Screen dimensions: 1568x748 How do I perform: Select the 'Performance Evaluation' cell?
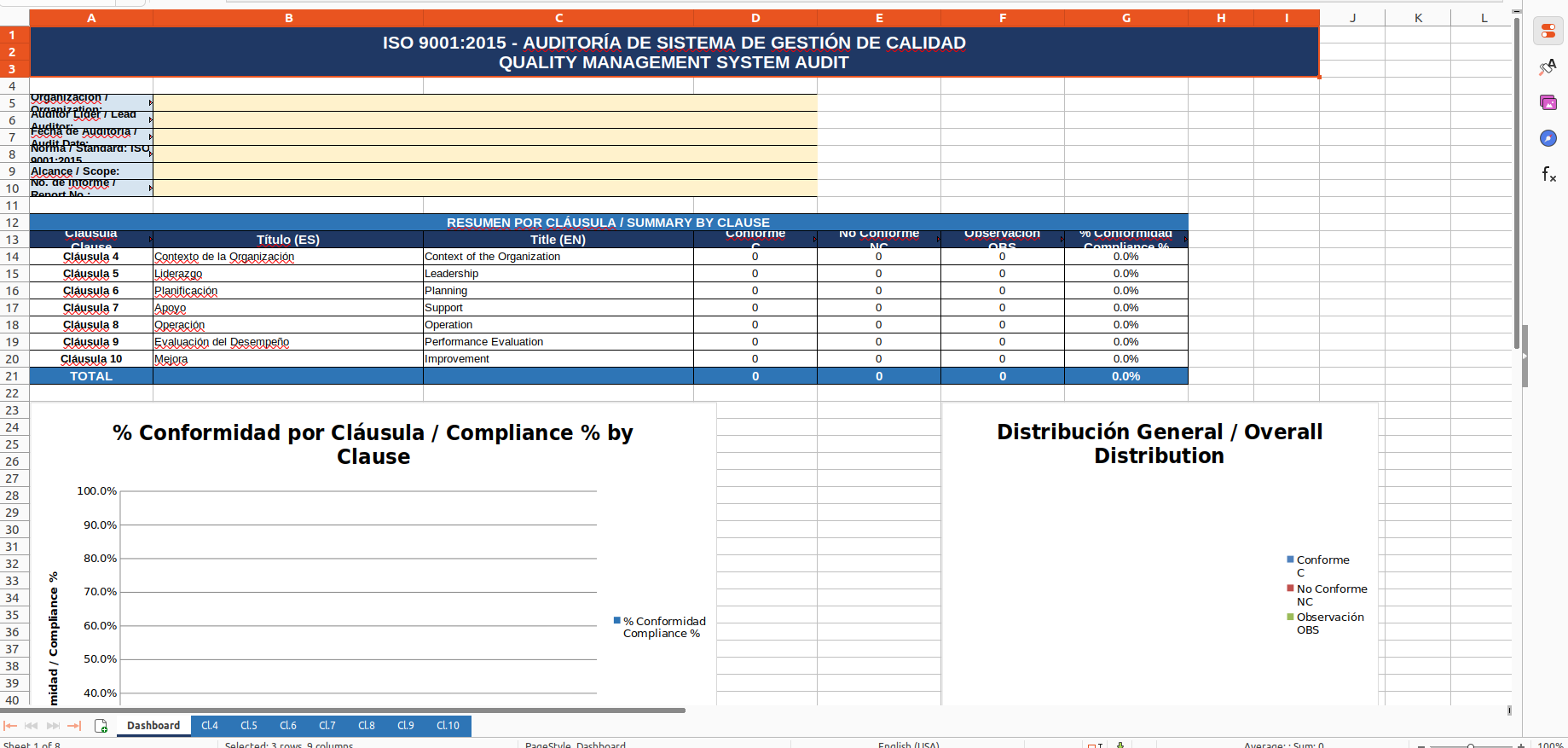point(558,342)
